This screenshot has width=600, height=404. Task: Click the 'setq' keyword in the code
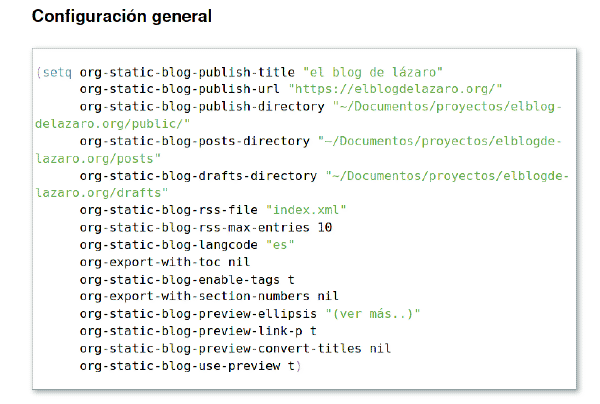pos(57,72)
